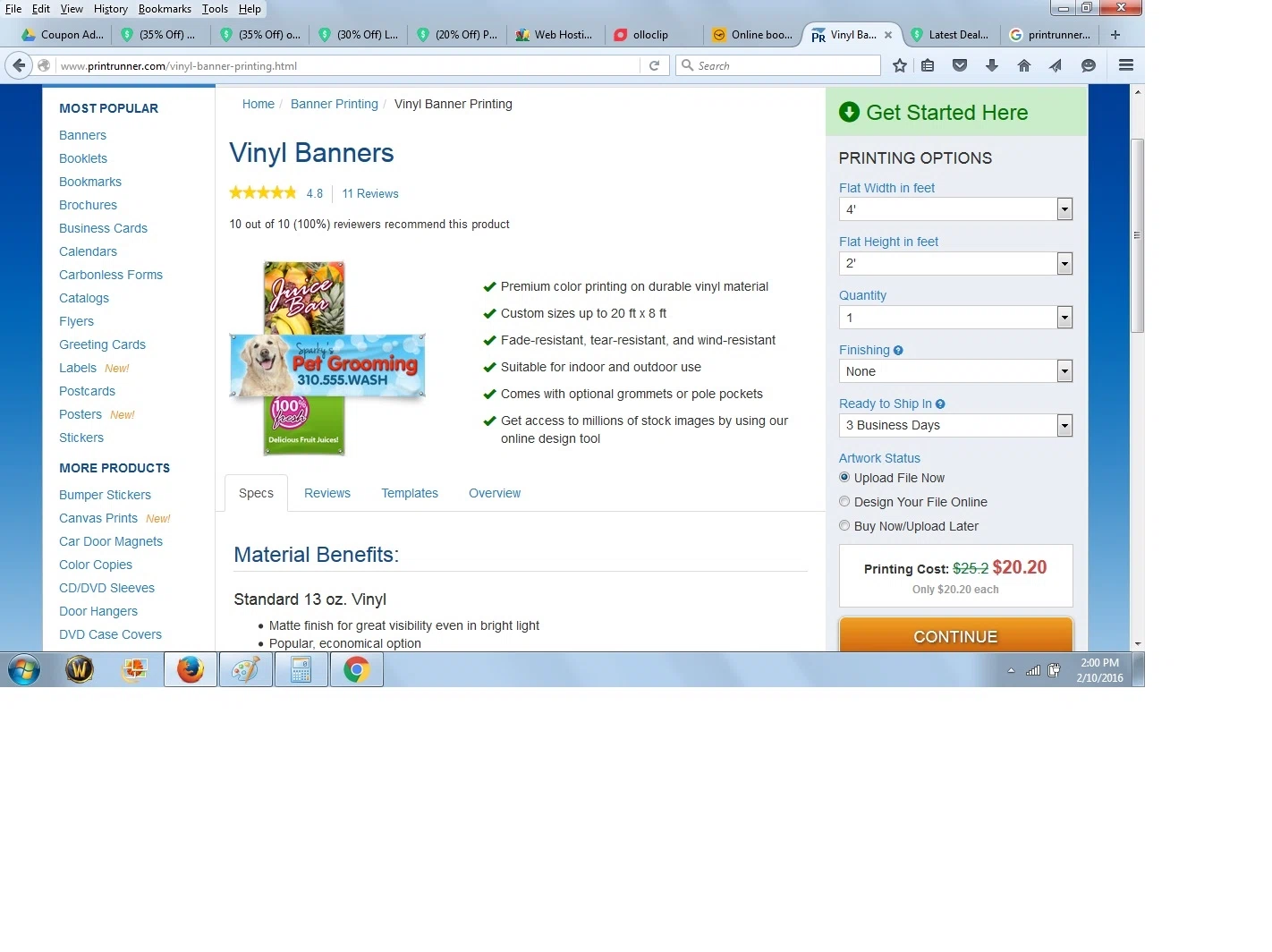Image resolution: width=1272 pixels, height=952 pixels.
Task: Expand the Finishing dropdown
Action: pyautogui.click(x=955, y=371)
